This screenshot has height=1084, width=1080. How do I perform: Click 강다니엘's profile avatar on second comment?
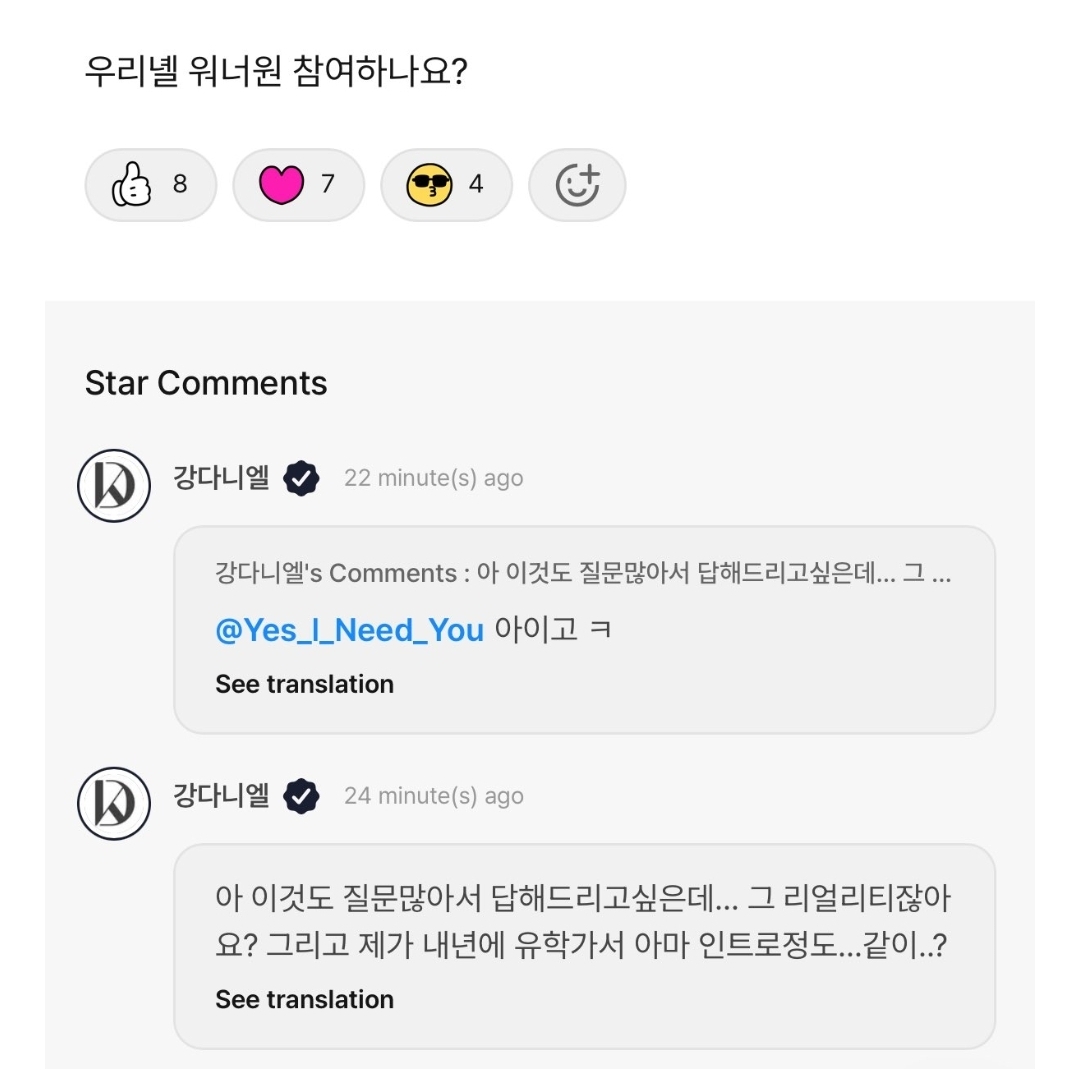pos(113,804)
